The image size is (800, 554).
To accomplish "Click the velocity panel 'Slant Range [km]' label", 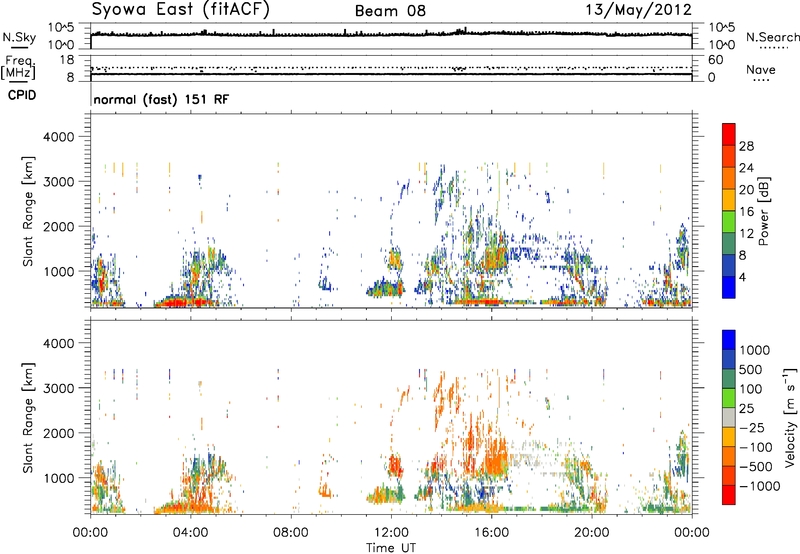I will pyautogui.click(x=28, y=417).
